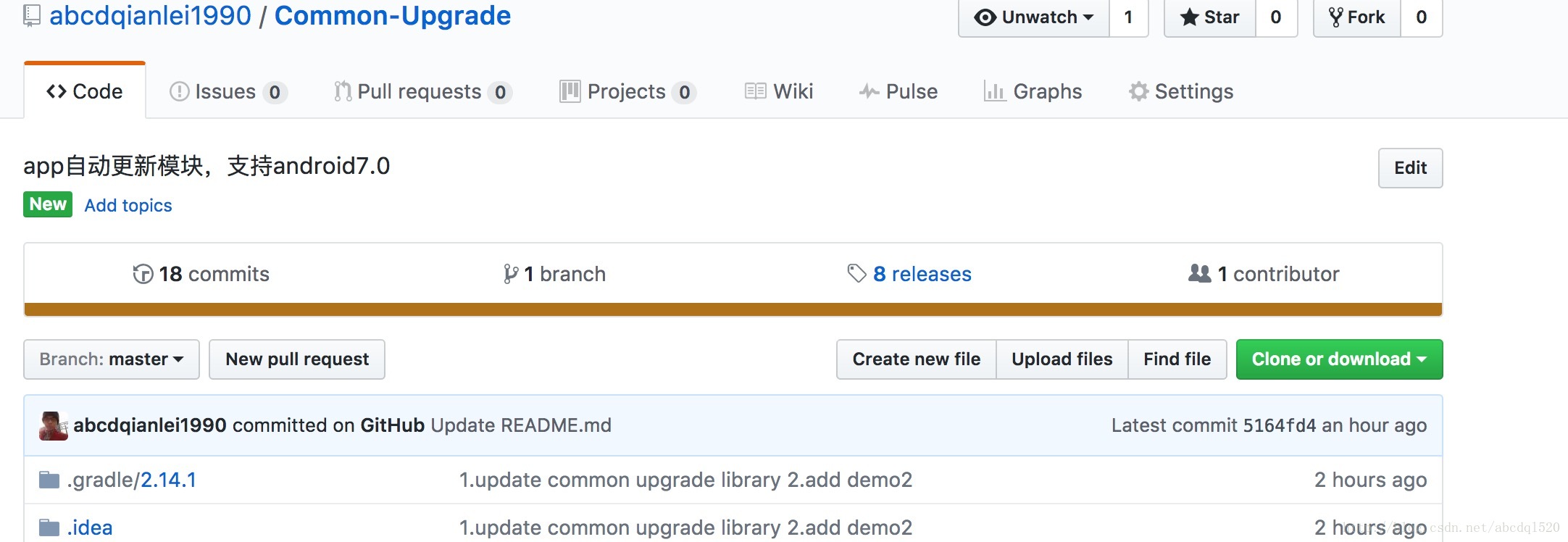Viewport: 1568px width, 542px height.
Task: Click the tag icon beside 8 releases
Action: (857, 274)
